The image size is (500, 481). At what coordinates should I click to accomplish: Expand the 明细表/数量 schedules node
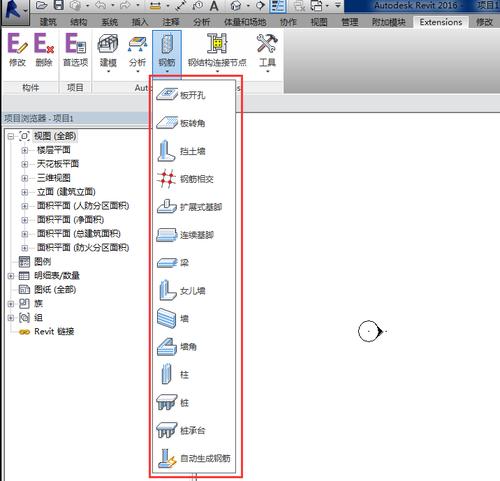[x=11, y=276]
